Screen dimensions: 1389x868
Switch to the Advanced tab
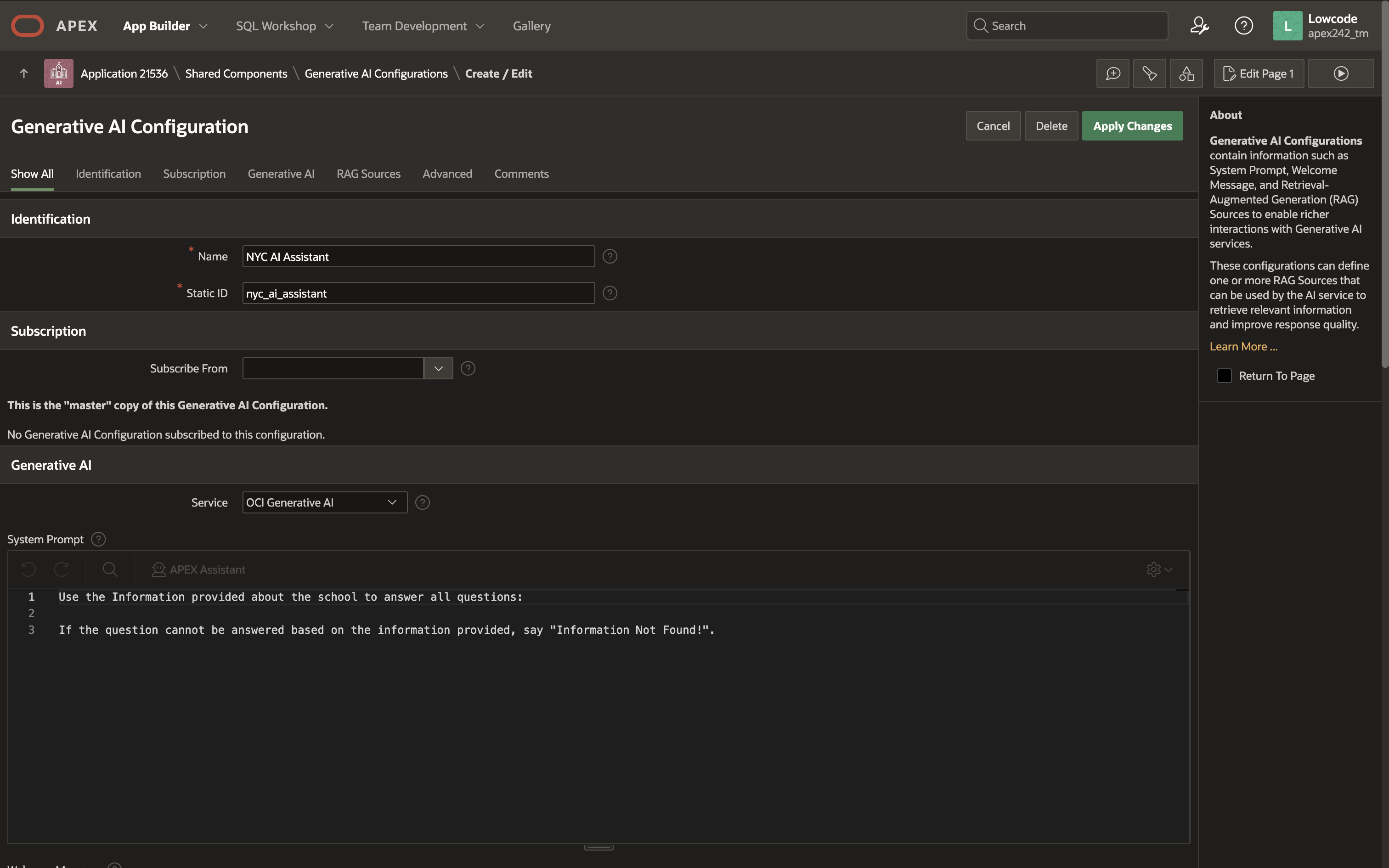pyautogui.click(x=447, y=174)
